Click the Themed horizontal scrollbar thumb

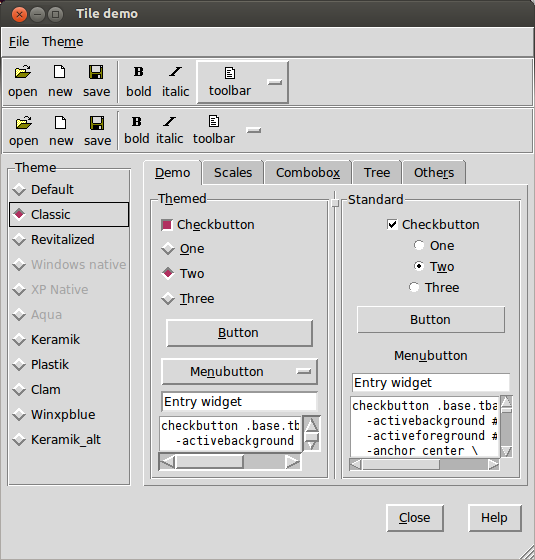pyautogui.click(x=210, y=462)
